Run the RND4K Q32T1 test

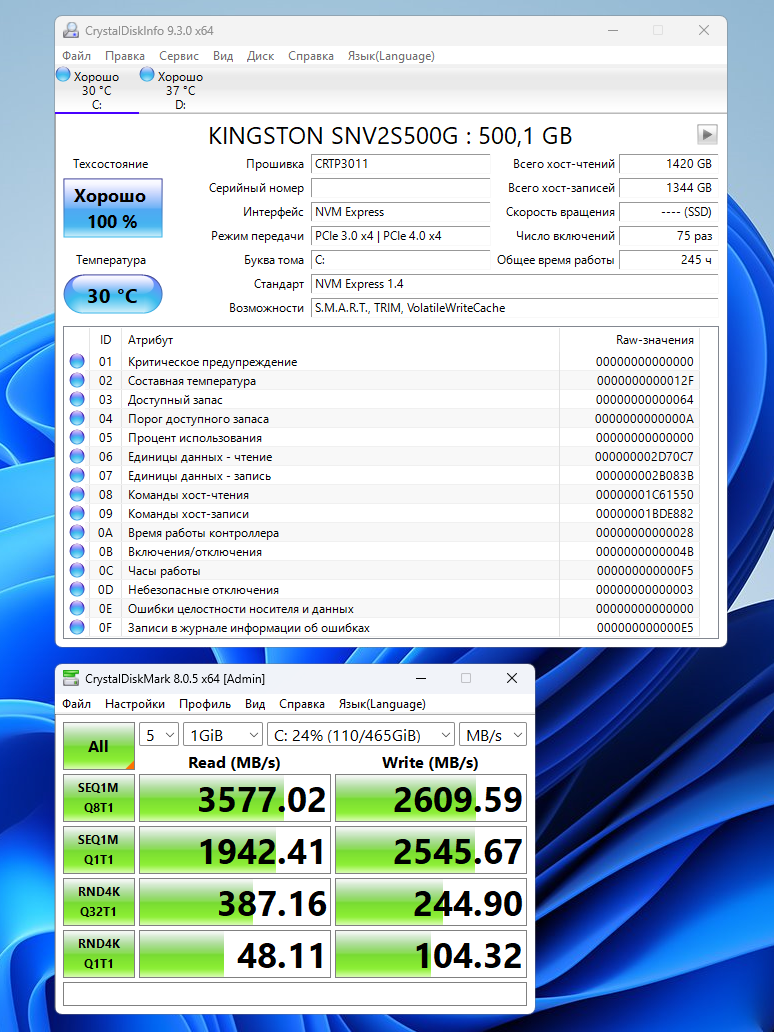pyautogui.click(x=99, y=902)
